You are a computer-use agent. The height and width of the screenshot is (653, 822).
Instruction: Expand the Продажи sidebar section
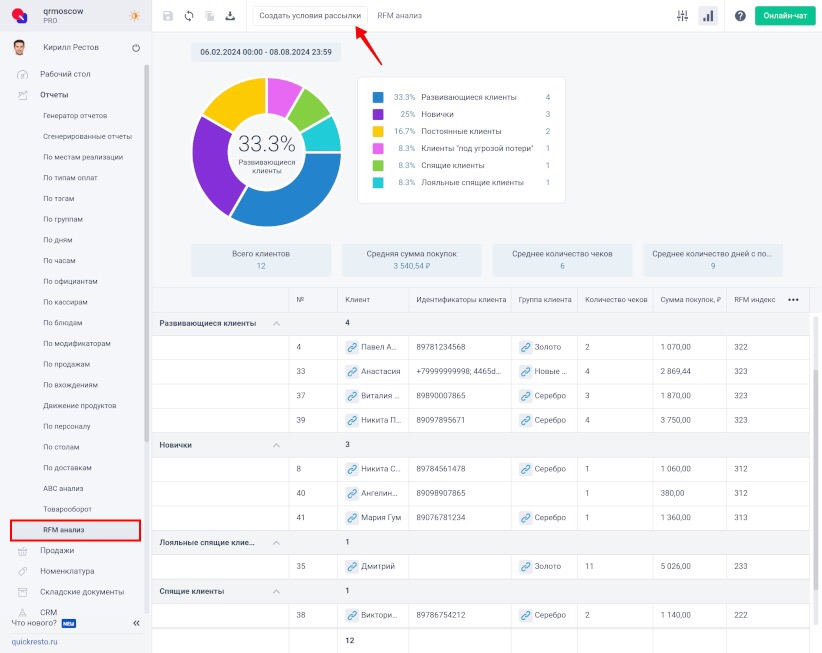click(57, 550)
